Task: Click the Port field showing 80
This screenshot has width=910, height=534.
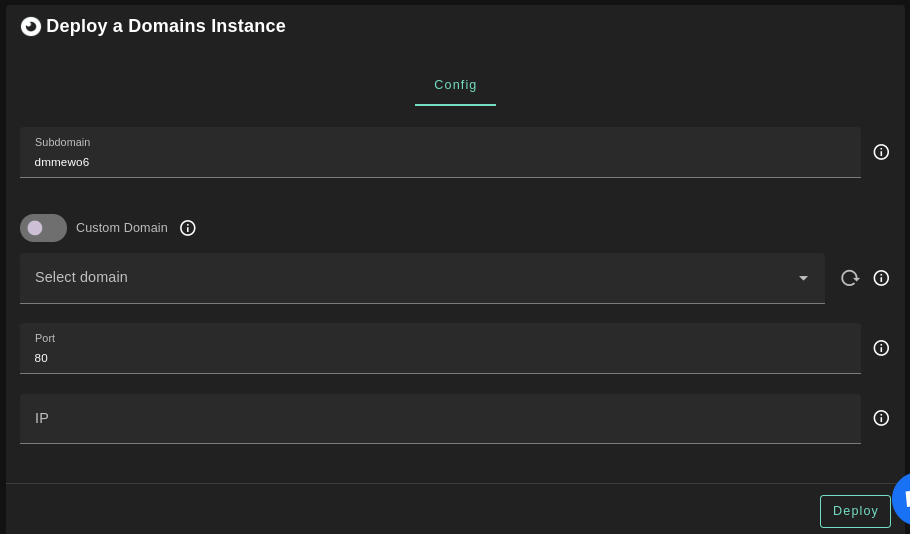Action: (440, 358)
